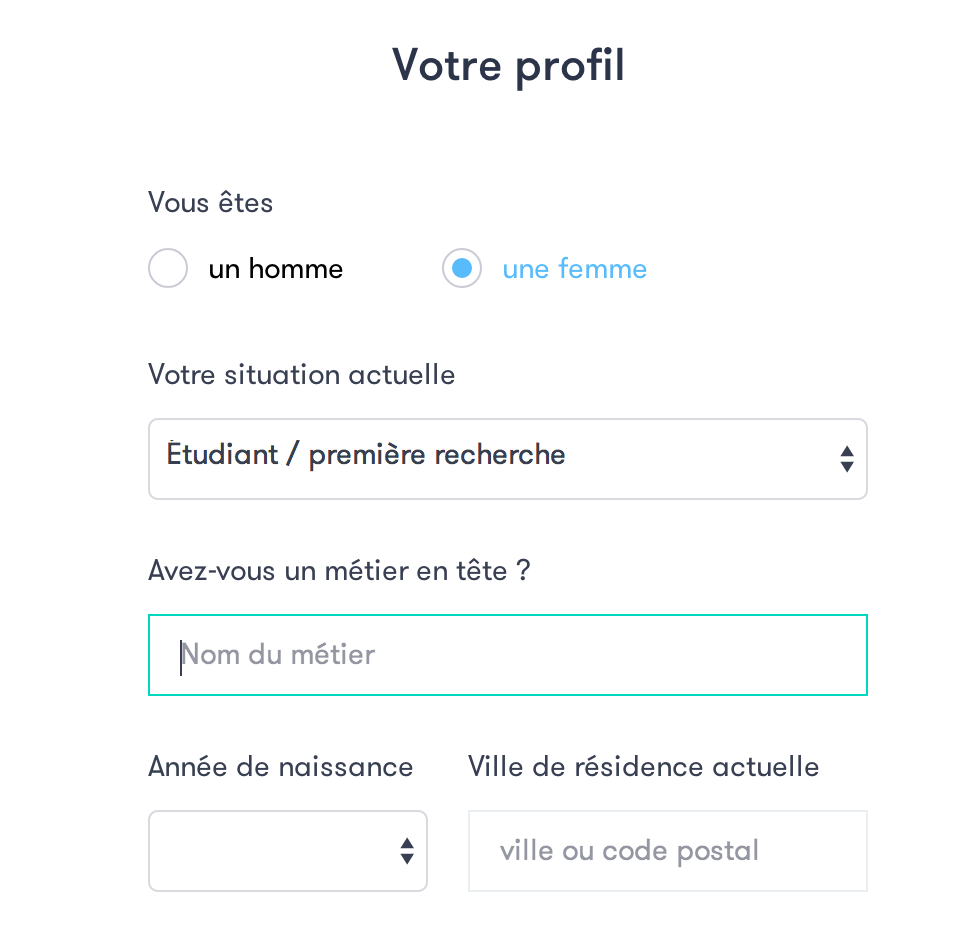
Task: Focus the "Nom du métier" input field
Action: click(507, 655)
